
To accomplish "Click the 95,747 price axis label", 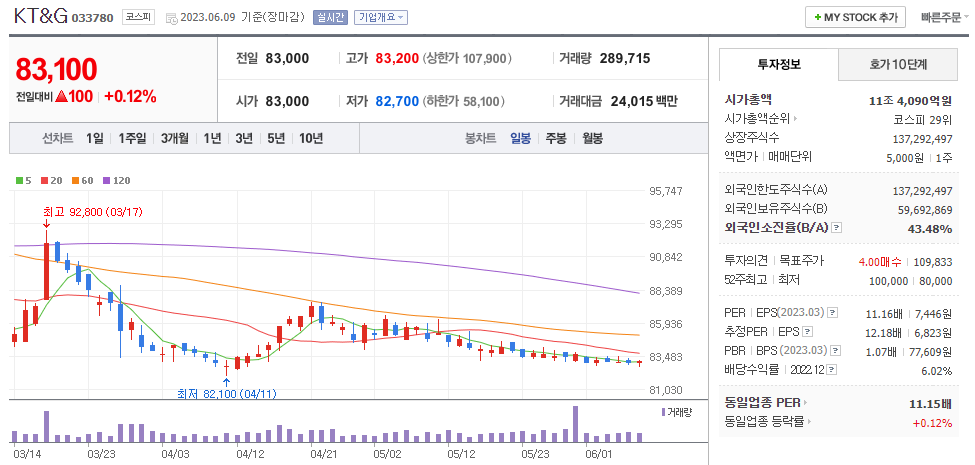I will coord(665,191).
